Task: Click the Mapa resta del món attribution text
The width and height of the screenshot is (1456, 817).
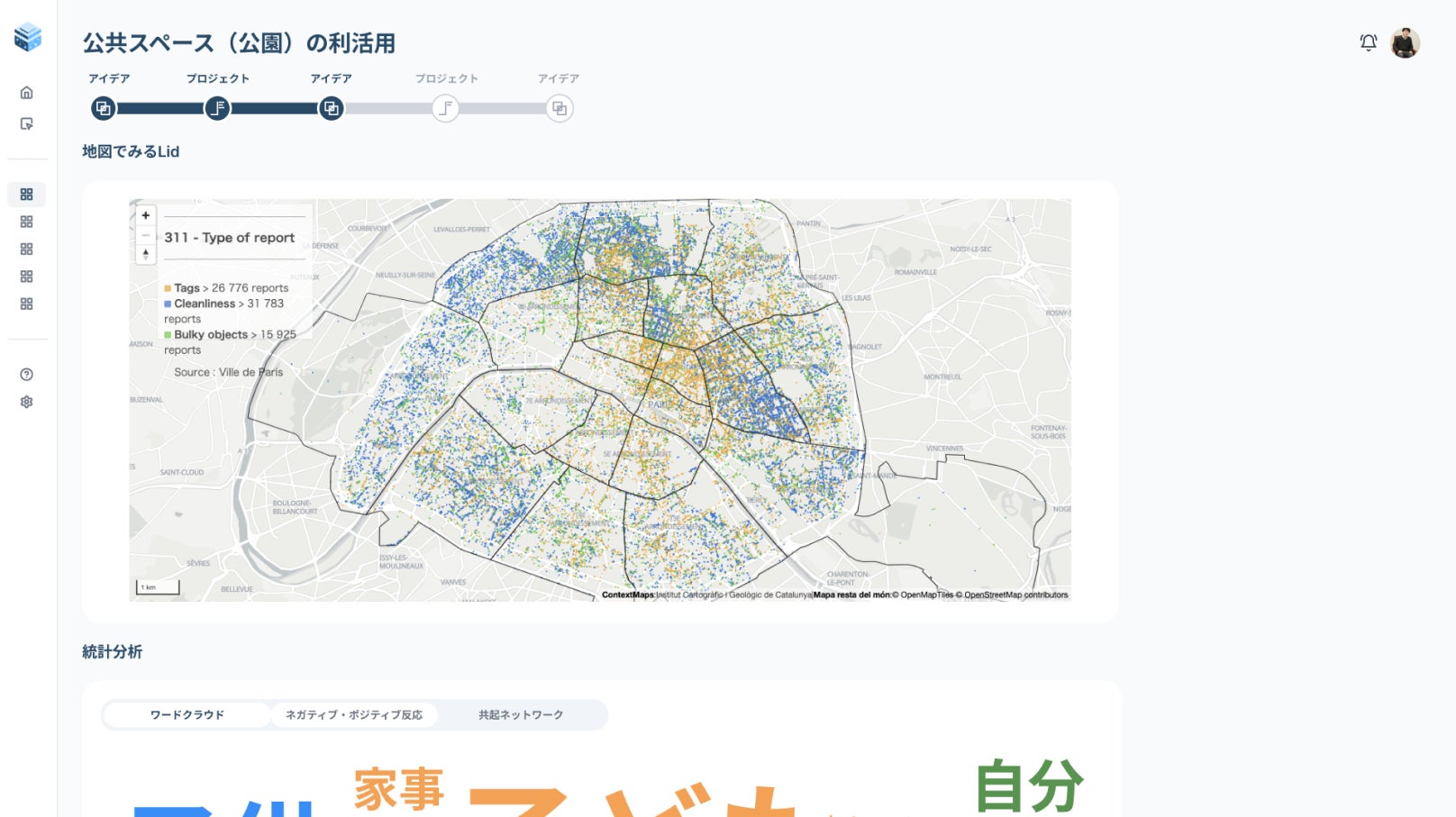Action: (851, 595)
